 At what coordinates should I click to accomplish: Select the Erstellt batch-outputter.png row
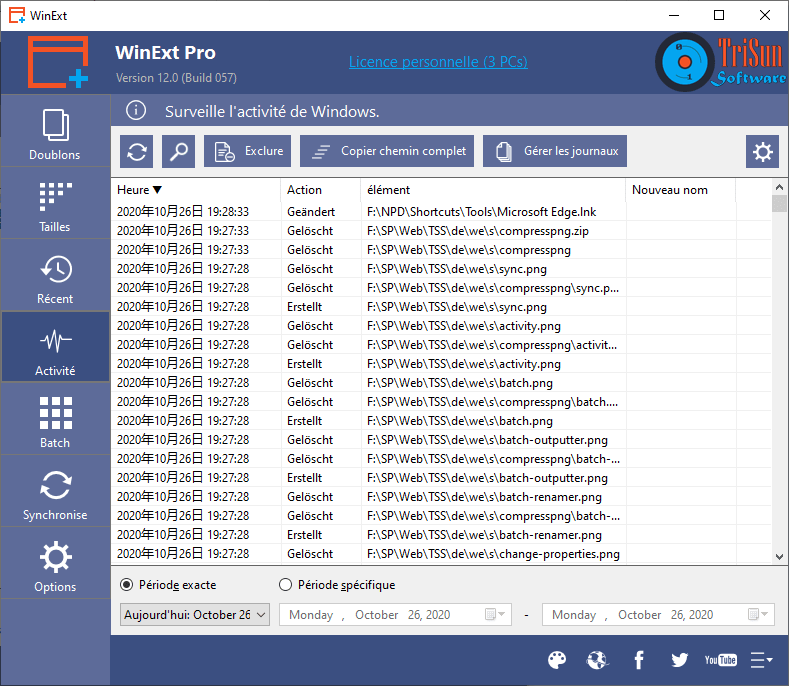pyautogui.click(x=441, y=478)
